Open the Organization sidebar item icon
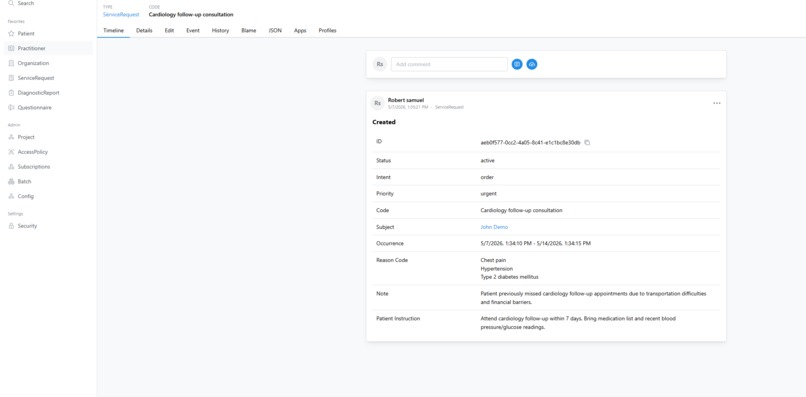 [11, 63]
